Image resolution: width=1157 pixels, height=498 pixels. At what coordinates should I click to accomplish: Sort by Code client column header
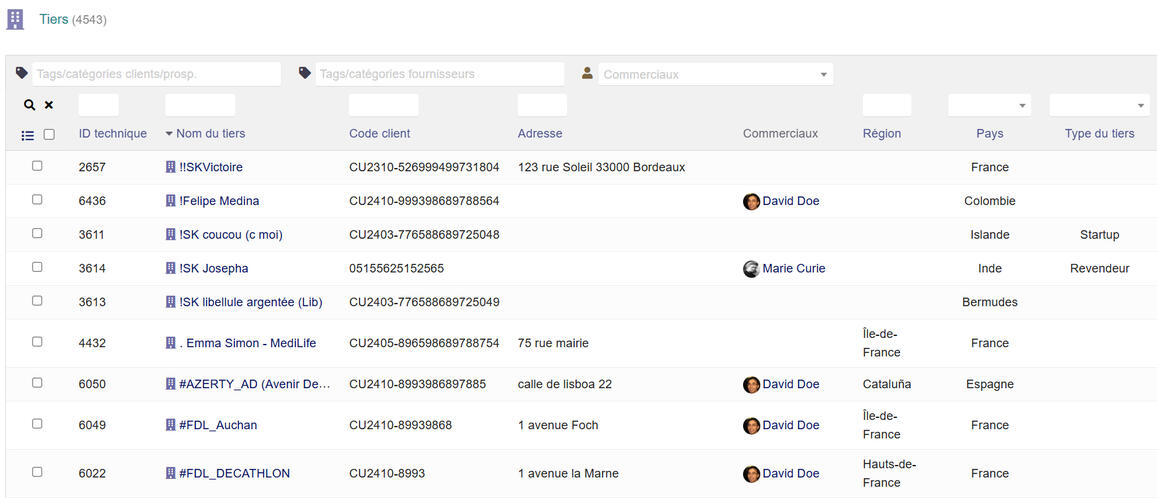(379, 134)
